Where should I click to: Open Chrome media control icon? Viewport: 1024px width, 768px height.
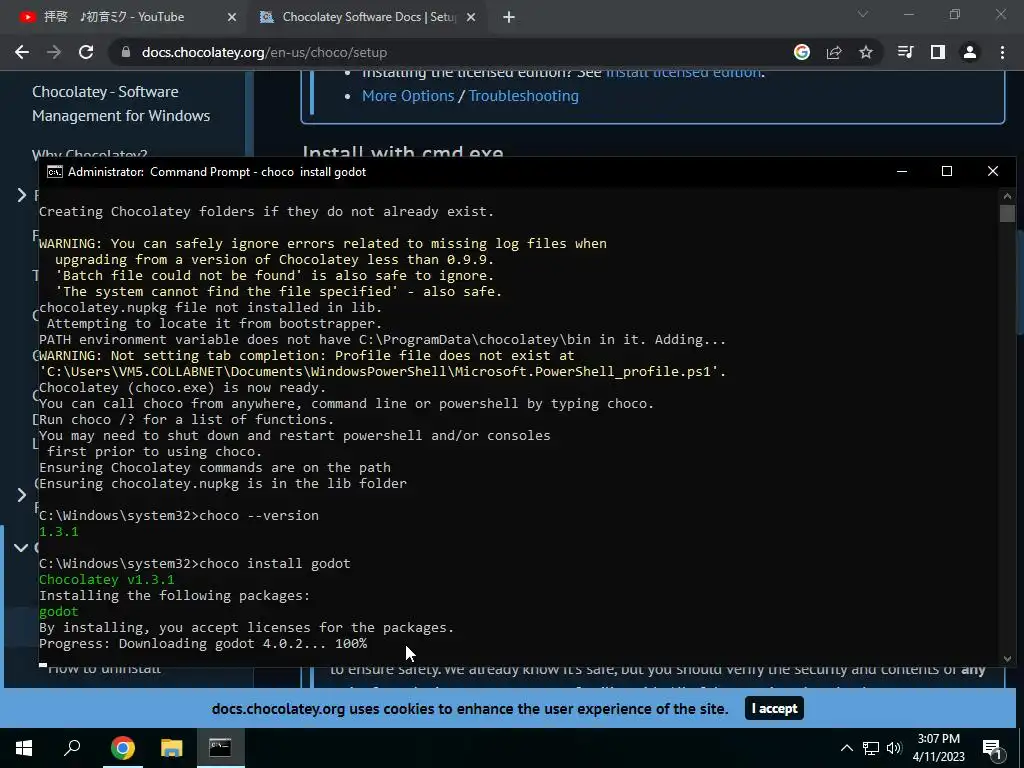[905, 52]
